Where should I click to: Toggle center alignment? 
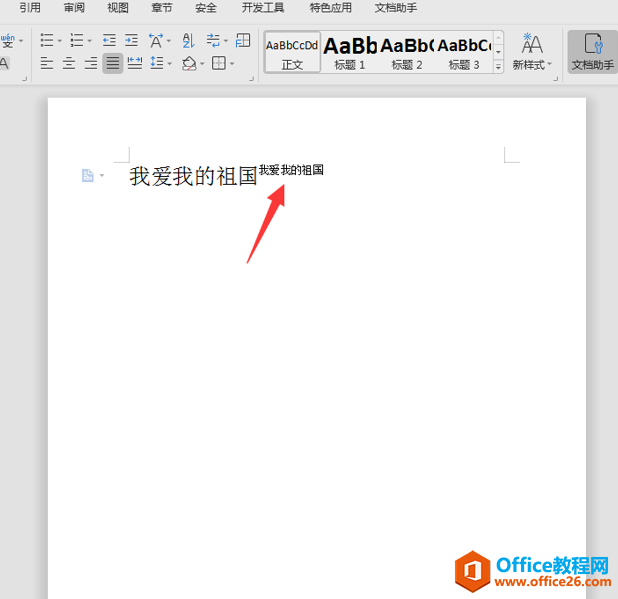click(69, 63)
